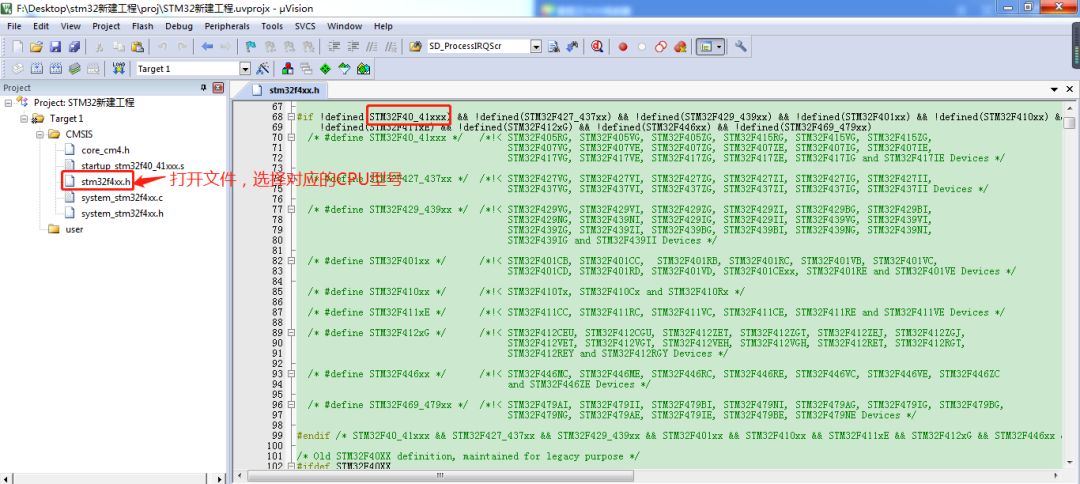This screenshot has width=1080, height=484.
Task: Select system_stm32f4xx.h file
Action: click(x=122, y=213)
